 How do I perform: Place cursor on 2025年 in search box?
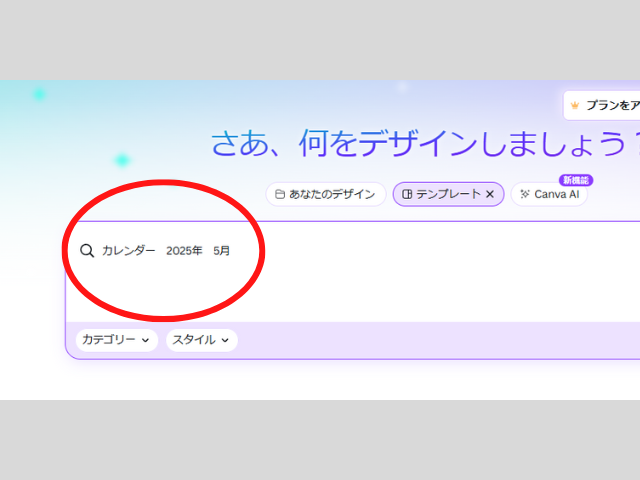click(184, 251)
